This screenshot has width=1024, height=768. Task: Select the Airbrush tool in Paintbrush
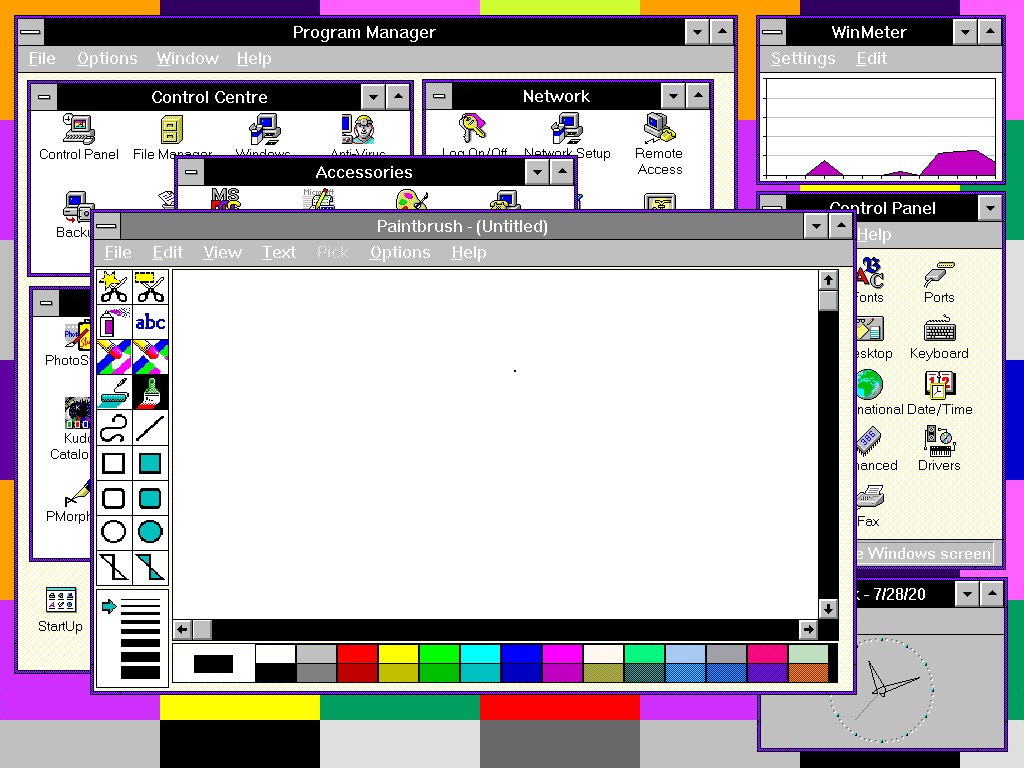114,322
